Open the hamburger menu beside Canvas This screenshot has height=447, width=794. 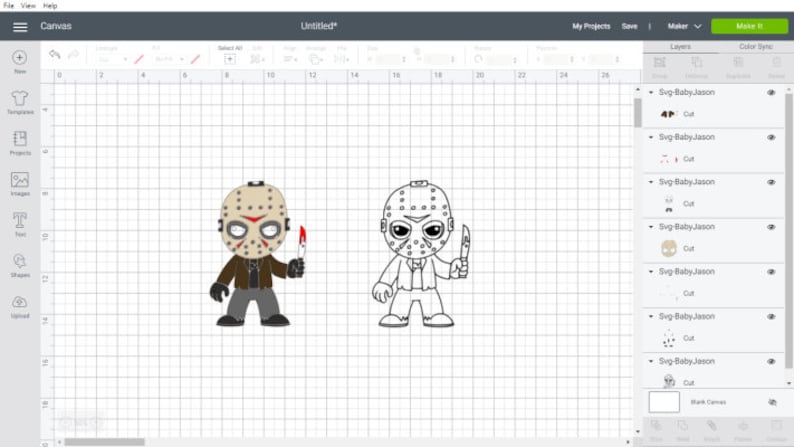click(x=20, y=27)
